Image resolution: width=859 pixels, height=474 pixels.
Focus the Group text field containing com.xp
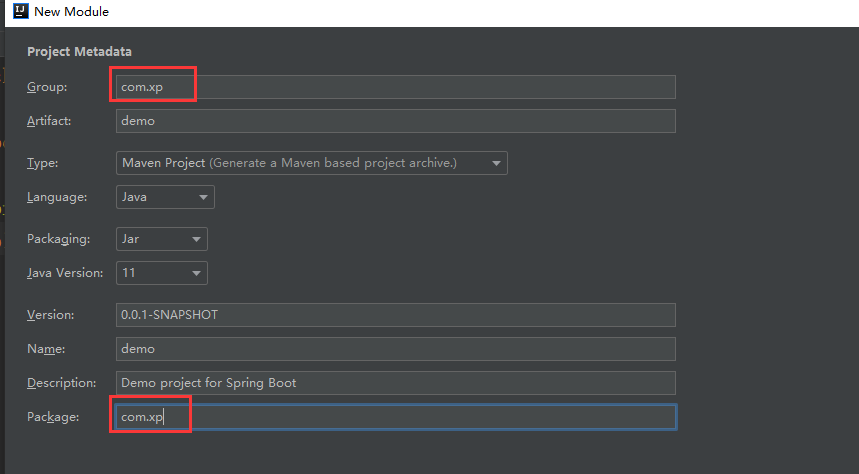pyautogui.click(x=396, y=87)
